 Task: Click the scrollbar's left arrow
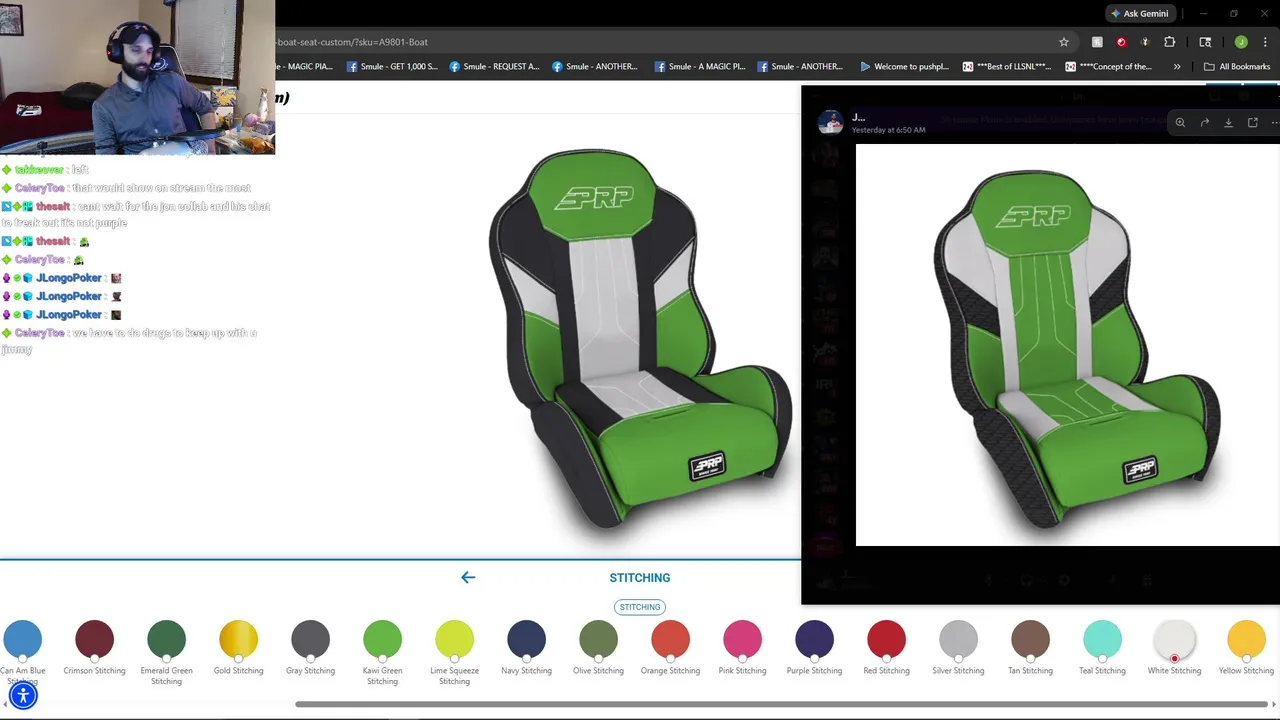tap(6, 704)
